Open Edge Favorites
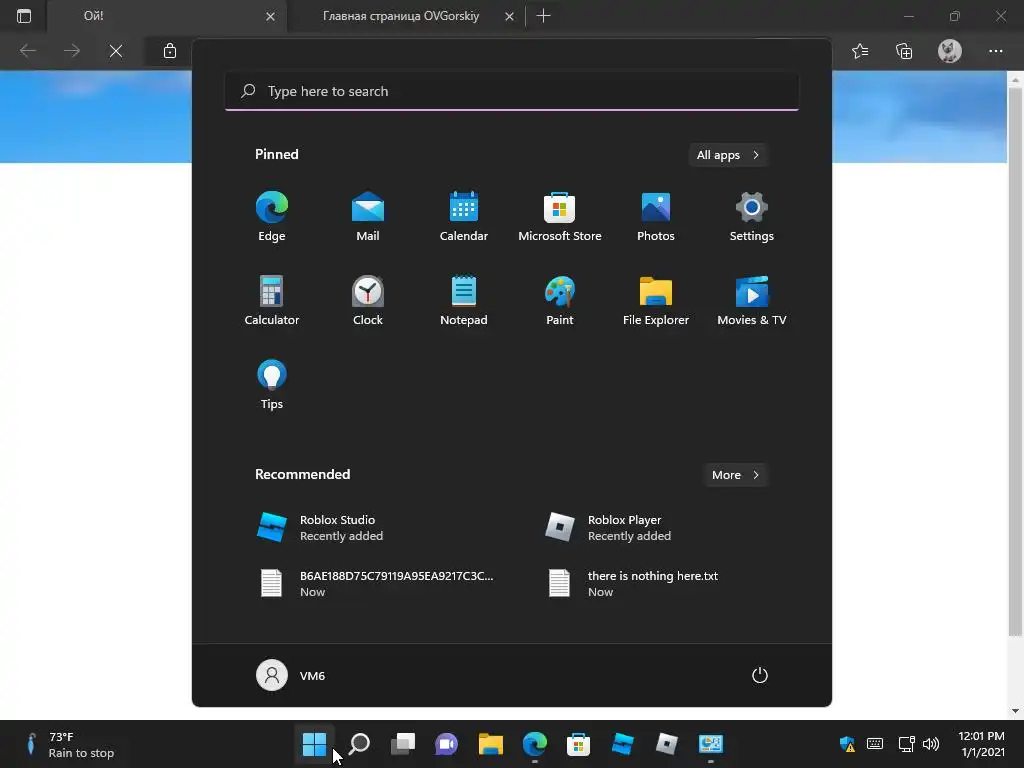Screen dimensions: 1024x768 [x=860, y=51]
